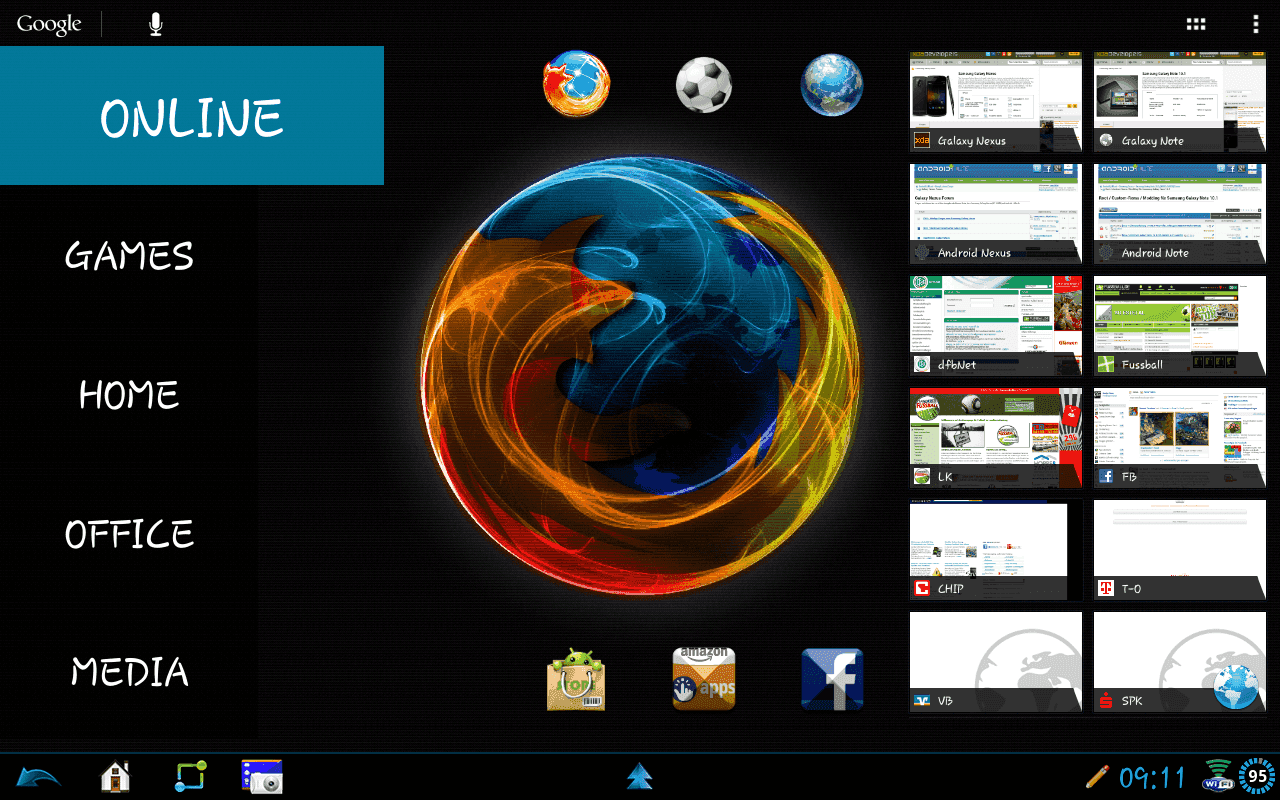Viewport: 1280px width, 800px height.
Task: Open recent apps button
Action: point(191,776)
